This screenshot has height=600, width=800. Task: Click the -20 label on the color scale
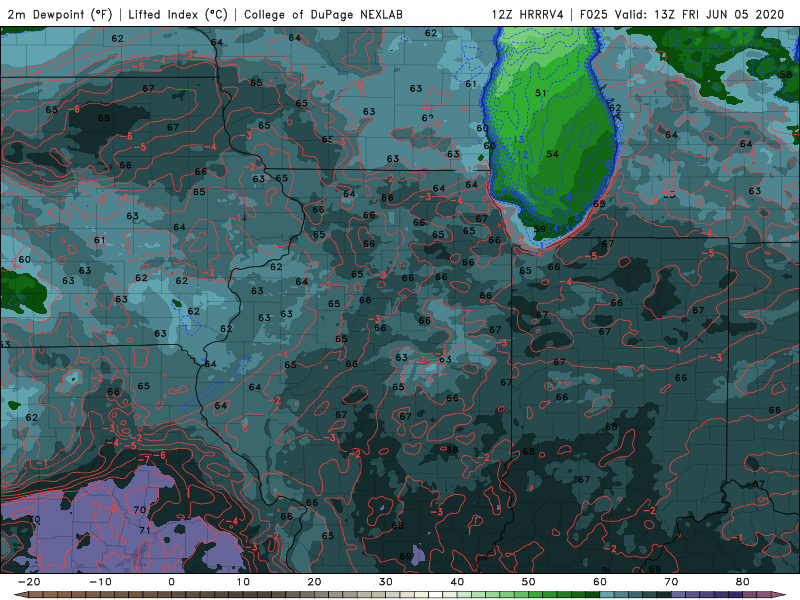[29, 582]
